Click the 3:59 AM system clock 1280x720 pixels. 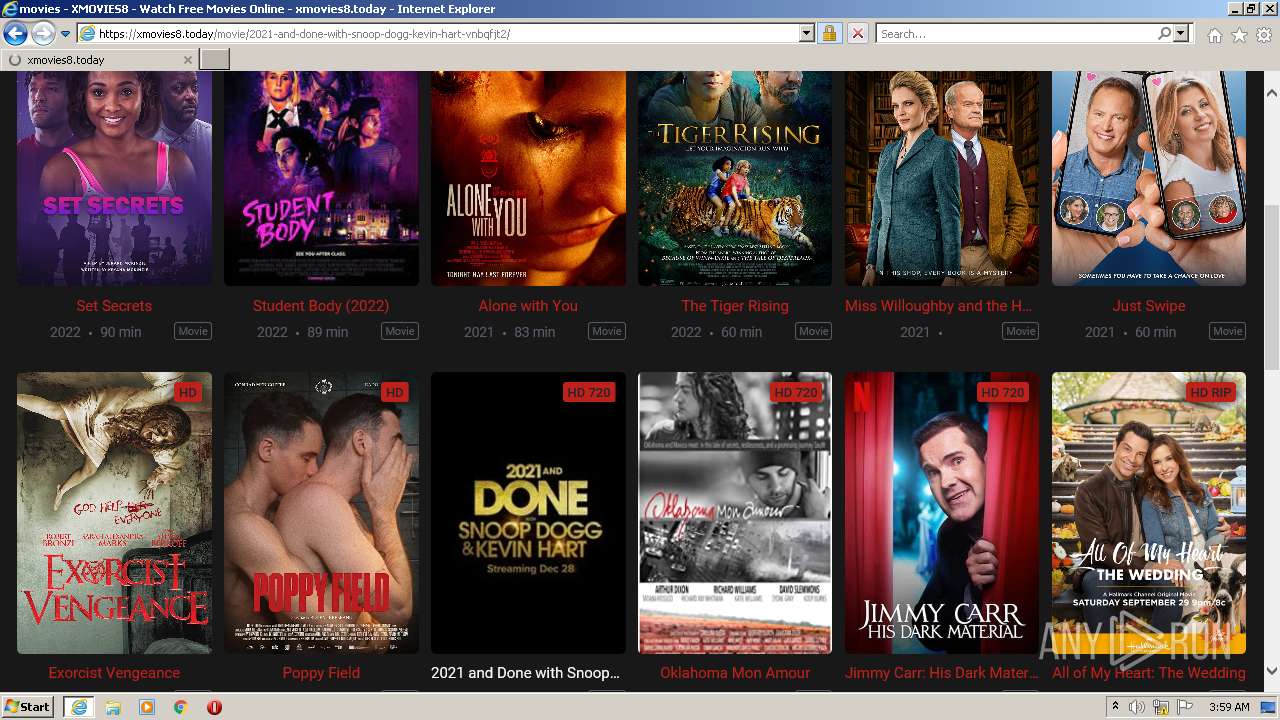point(1228,707)
